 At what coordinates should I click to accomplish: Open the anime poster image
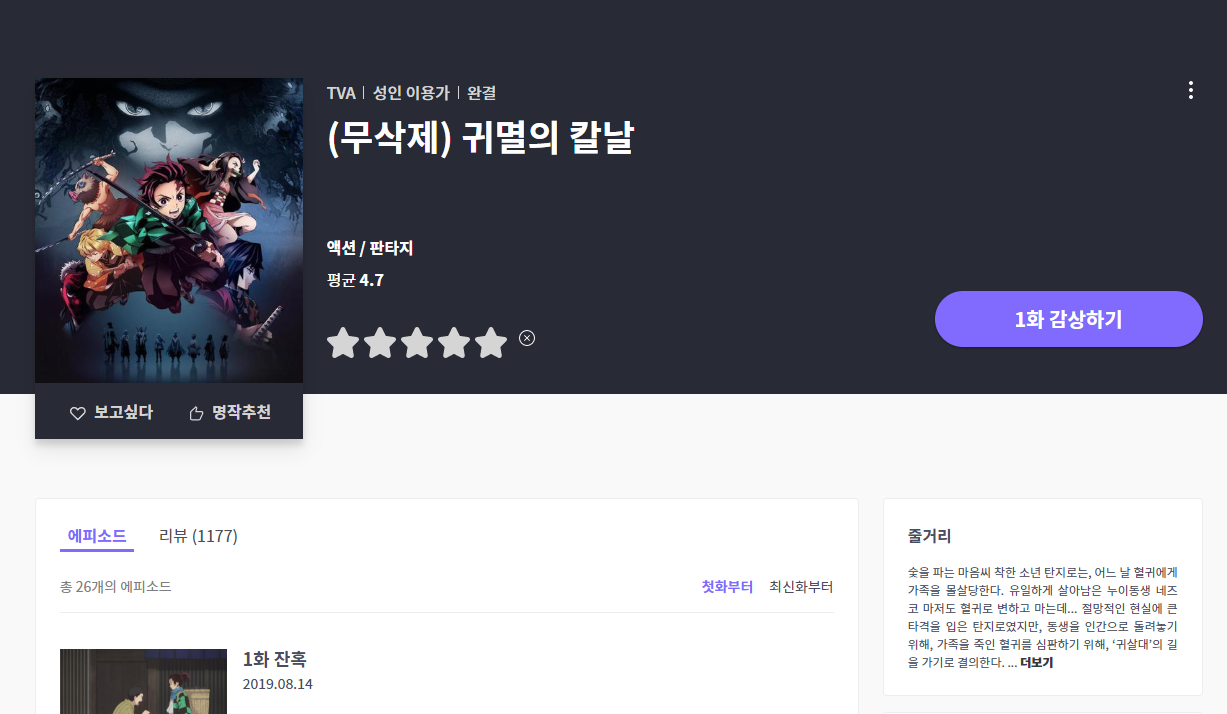[169, 230]
